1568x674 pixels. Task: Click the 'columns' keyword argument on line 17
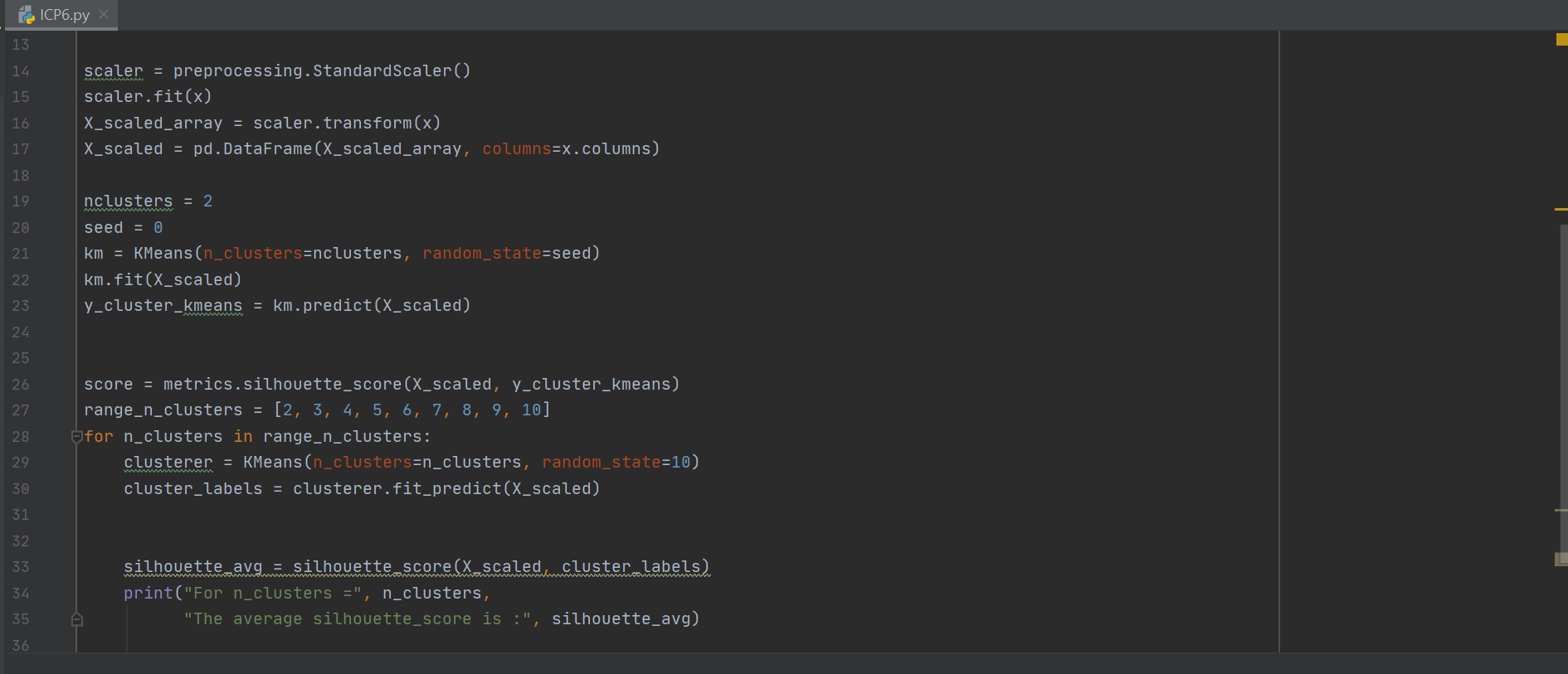click(x=517, y=148)
